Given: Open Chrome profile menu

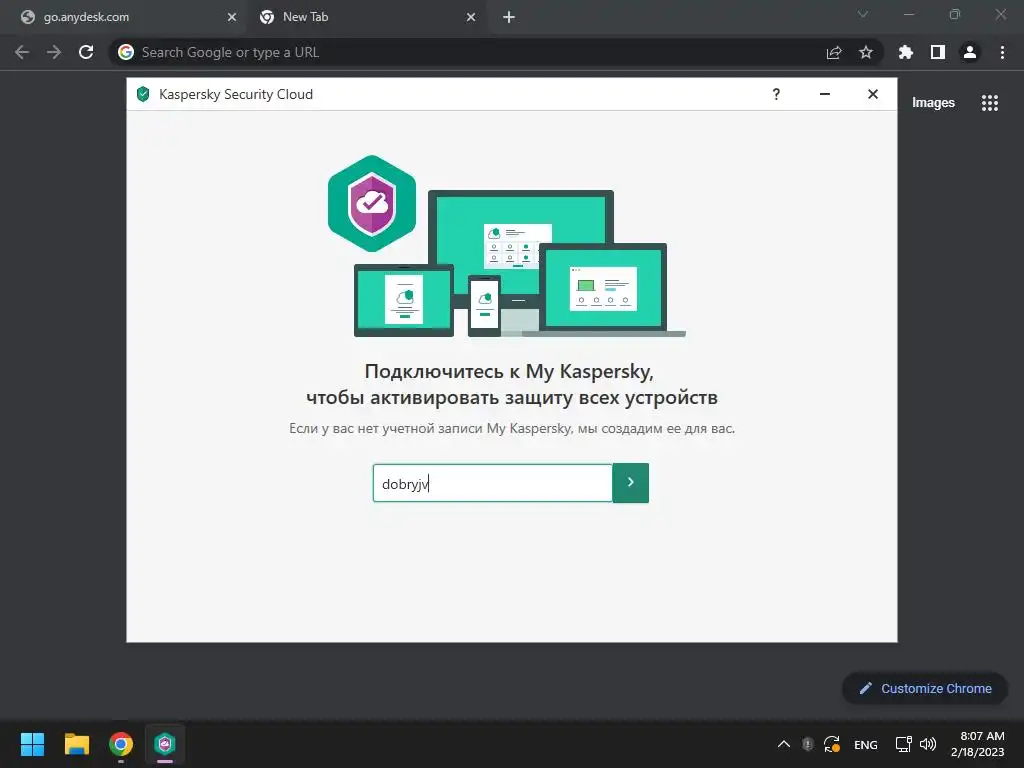Looking at the screenshot, I should [x=970, y=52].
